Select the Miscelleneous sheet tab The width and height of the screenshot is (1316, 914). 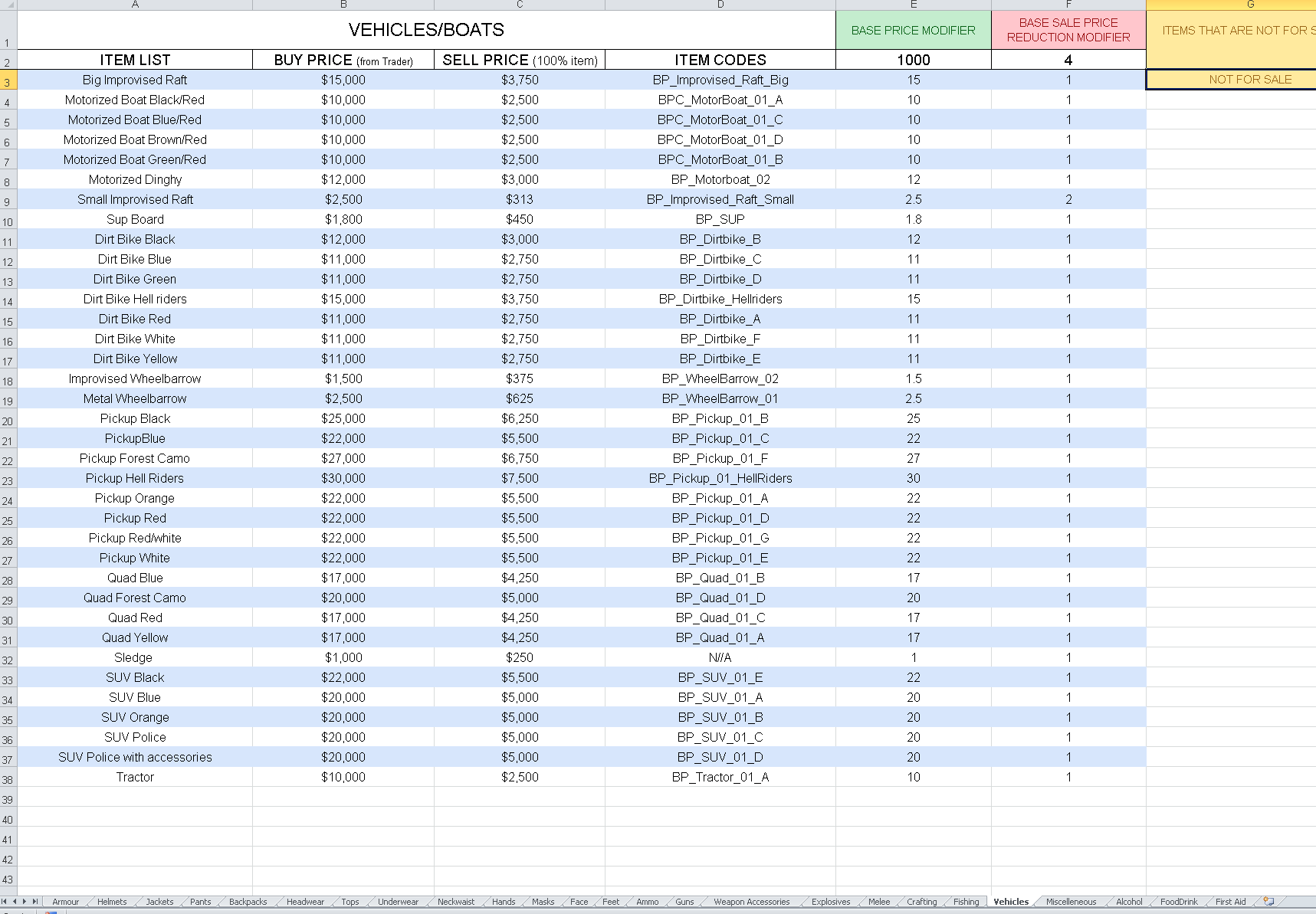[x=1071, y=902]
